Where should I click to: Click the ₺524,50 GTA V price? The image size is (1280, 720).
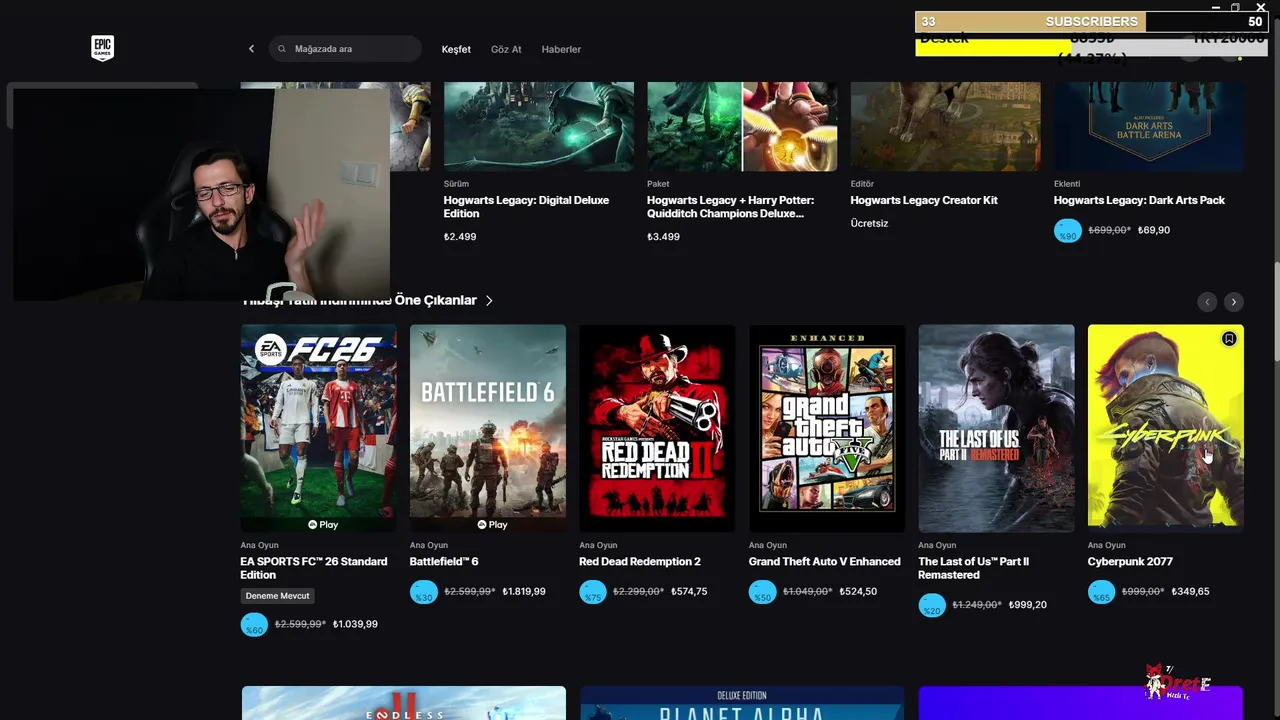tap(858, 592)
